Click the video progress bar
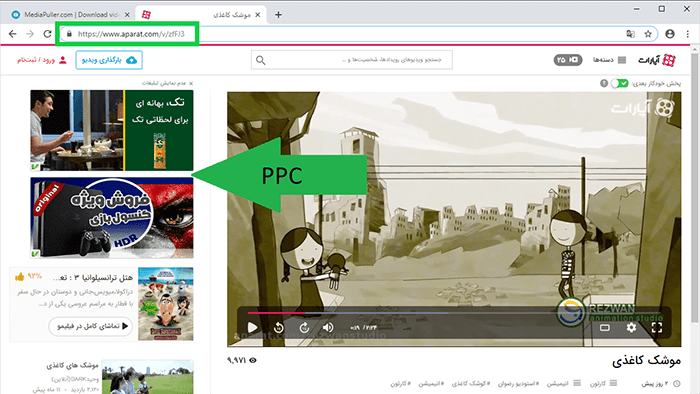The width and height of the screenshot is (700, 394). (453, 313)
